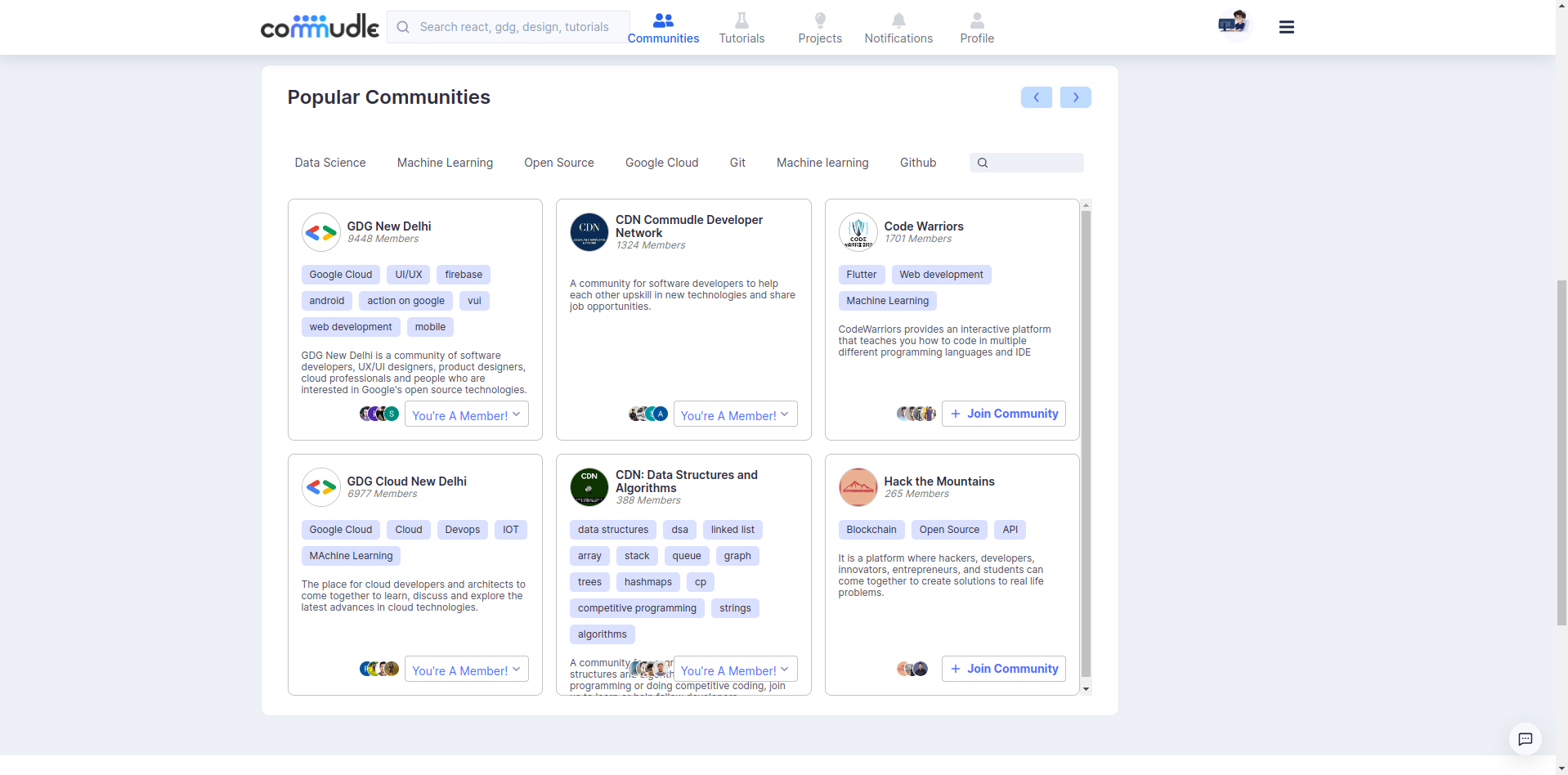Image resolution: width=1568 pixels, height=775 pixels.
Task: Click the linked list tag
Action: point(732,530)
